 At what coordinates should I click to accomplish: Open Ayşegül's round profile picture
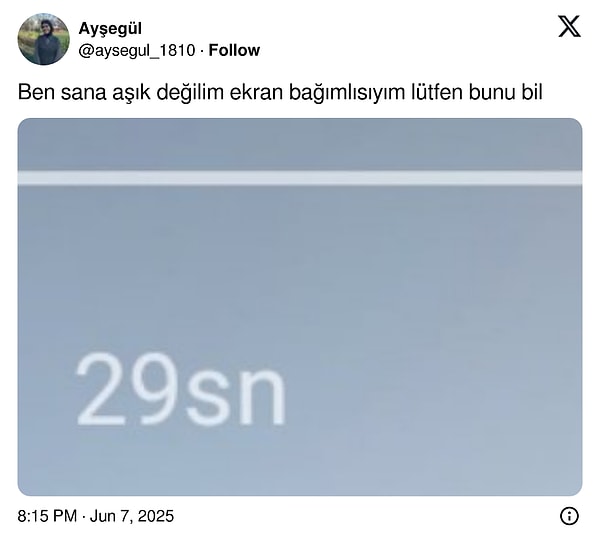pyautogui.click(x=44, y=39)
